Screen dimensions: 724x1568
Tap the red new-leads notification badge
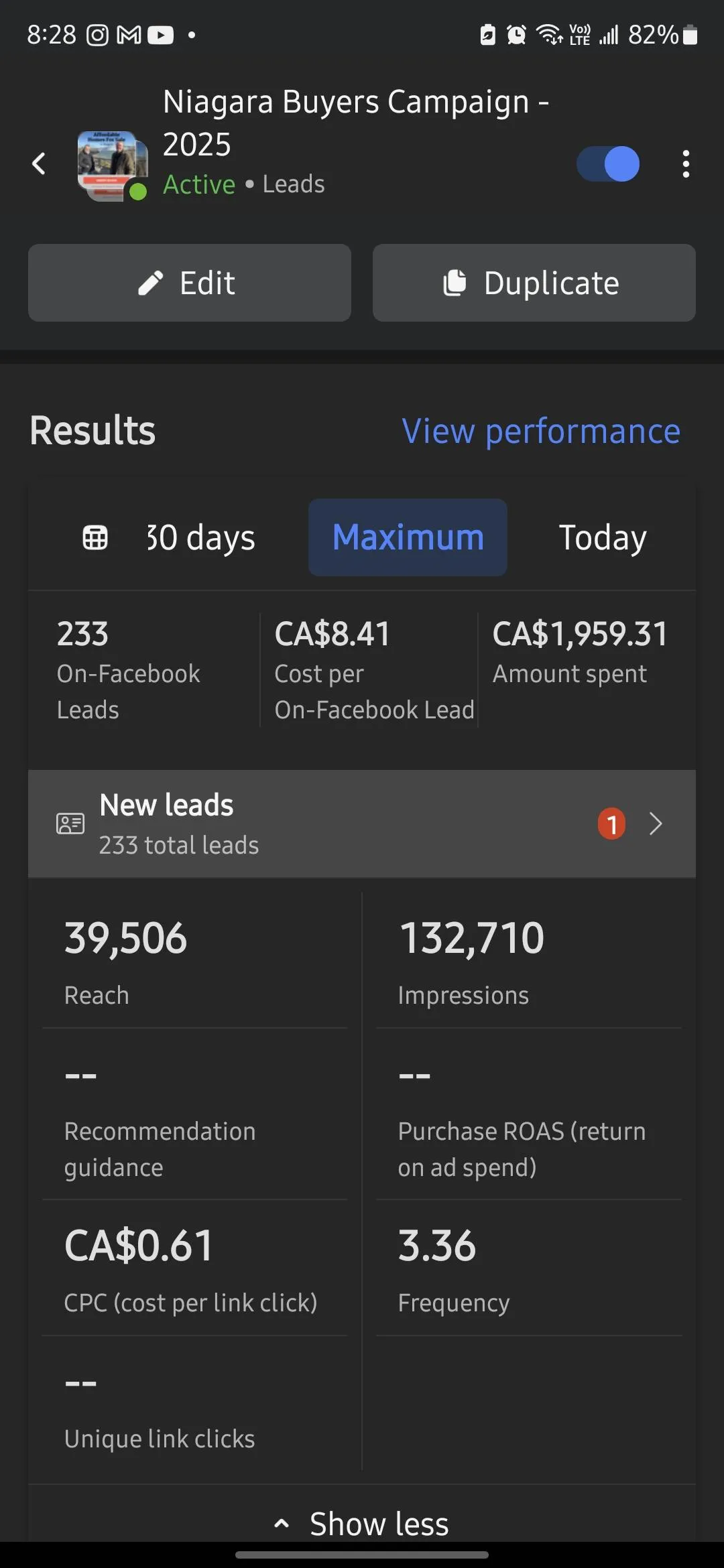(x=611, y=824)
